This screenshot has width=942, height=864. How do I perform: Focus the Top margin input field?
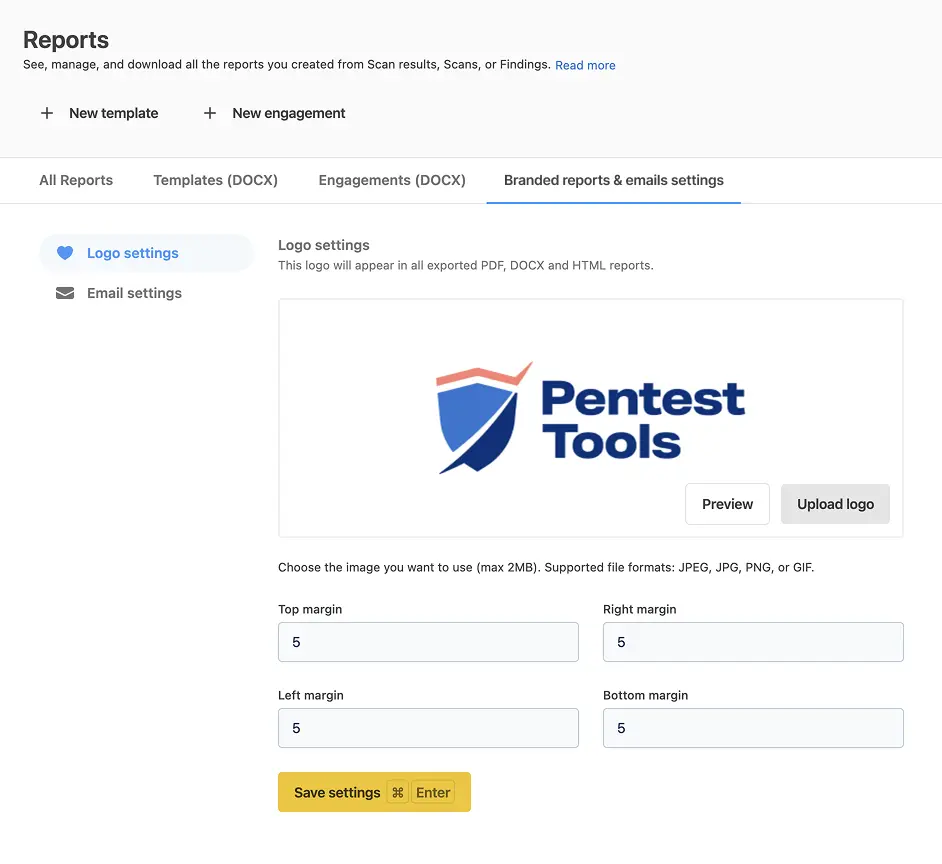click(x=428, y=642)
